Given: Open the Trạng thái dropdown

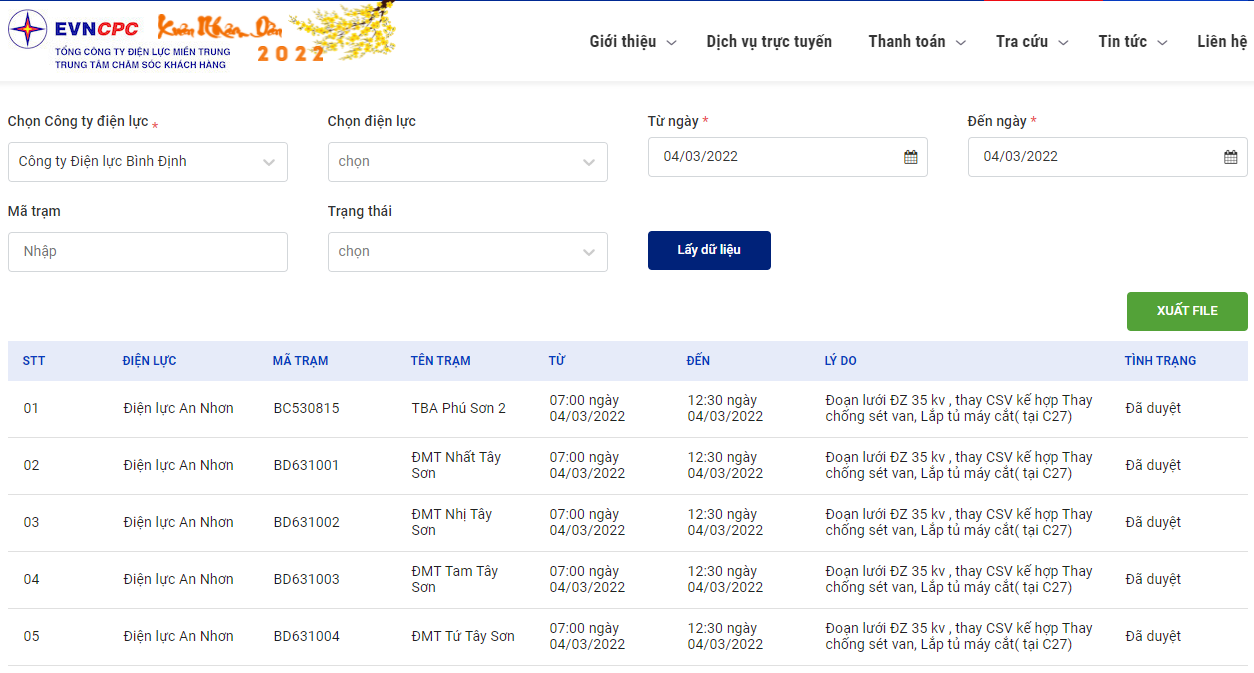Looking at the screenshot, I should (468, 252).
